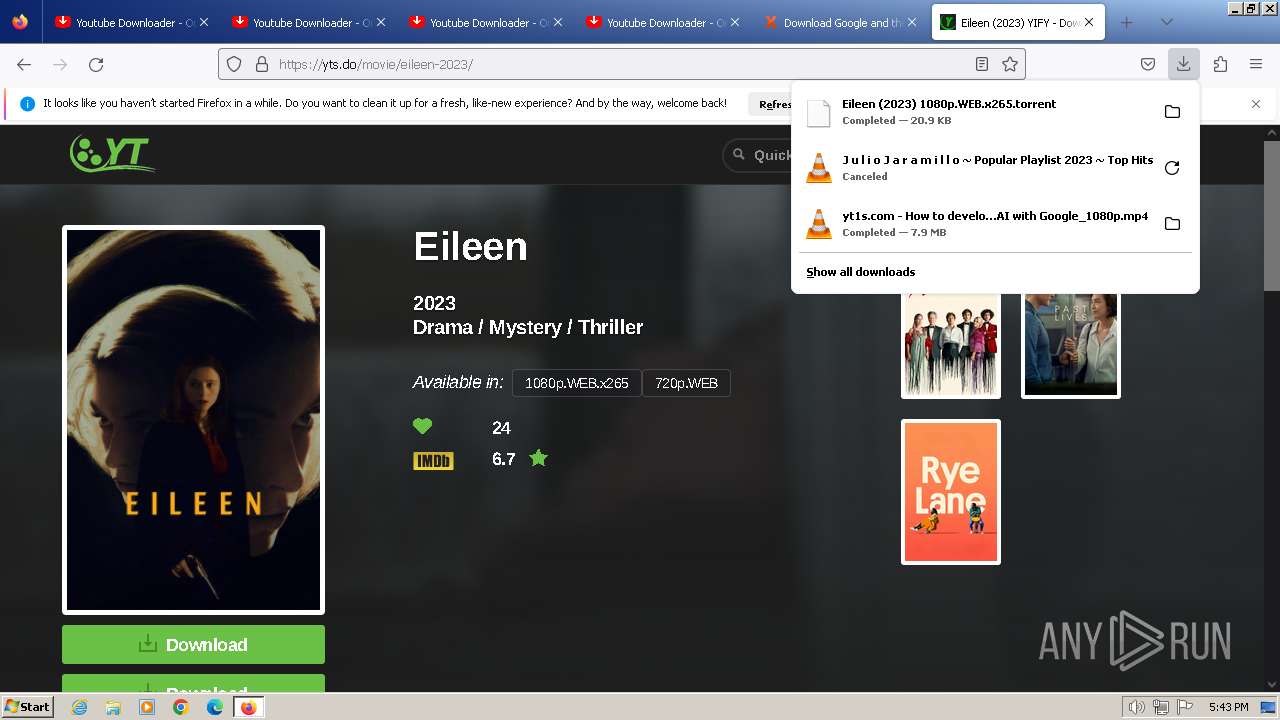Focus the URL address bar
The height and width of the screenshot is (720, 1280).
[x=620, y=64]
